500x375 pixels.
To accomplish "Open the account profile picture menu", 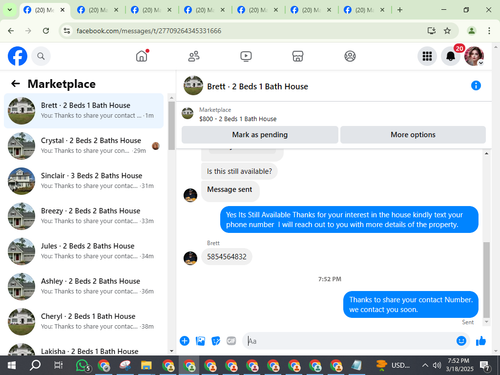I will click(x=474, y=56).
